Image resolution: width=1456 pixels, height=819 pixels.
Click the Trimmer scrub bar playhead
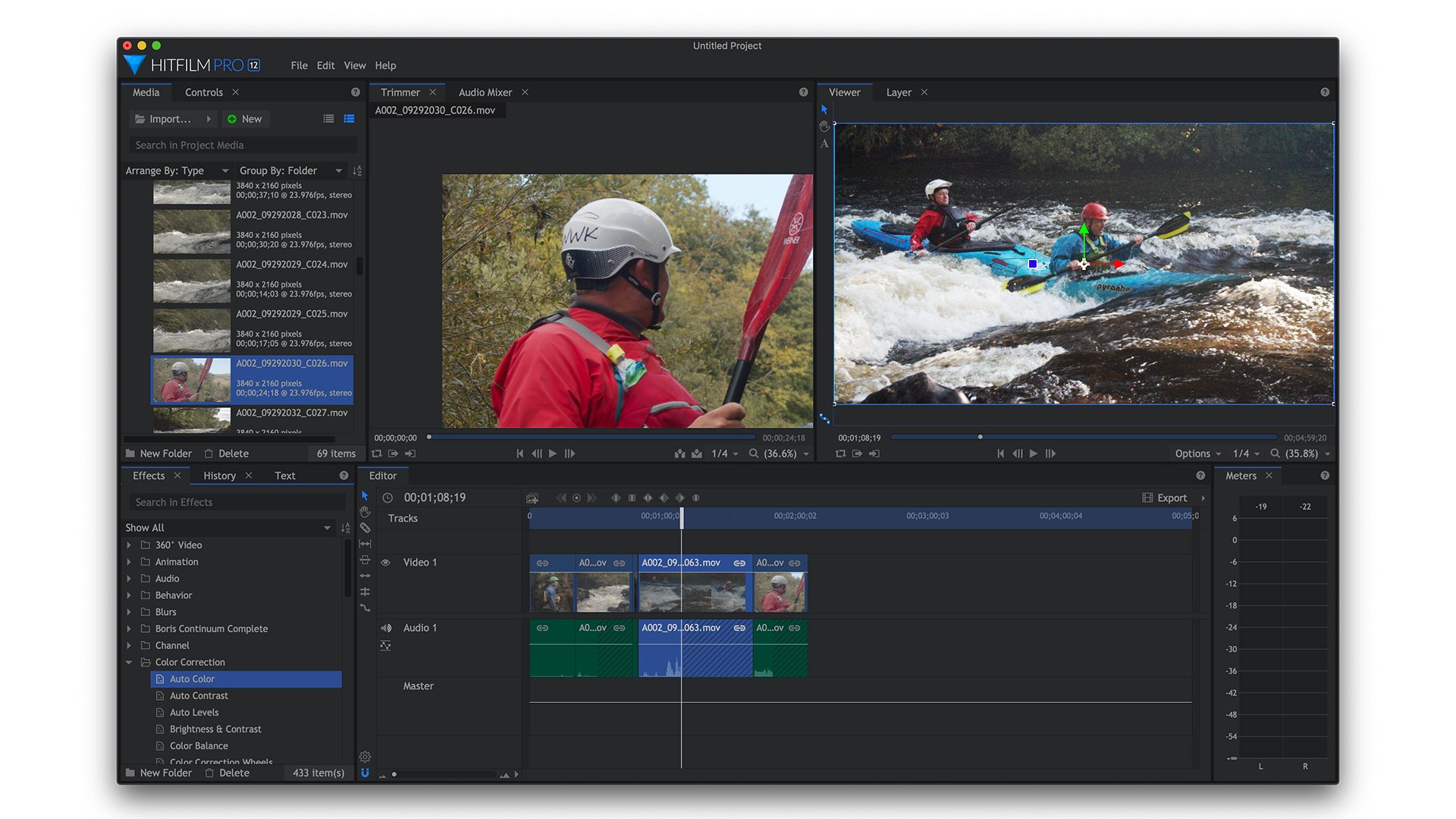[429, 437]
